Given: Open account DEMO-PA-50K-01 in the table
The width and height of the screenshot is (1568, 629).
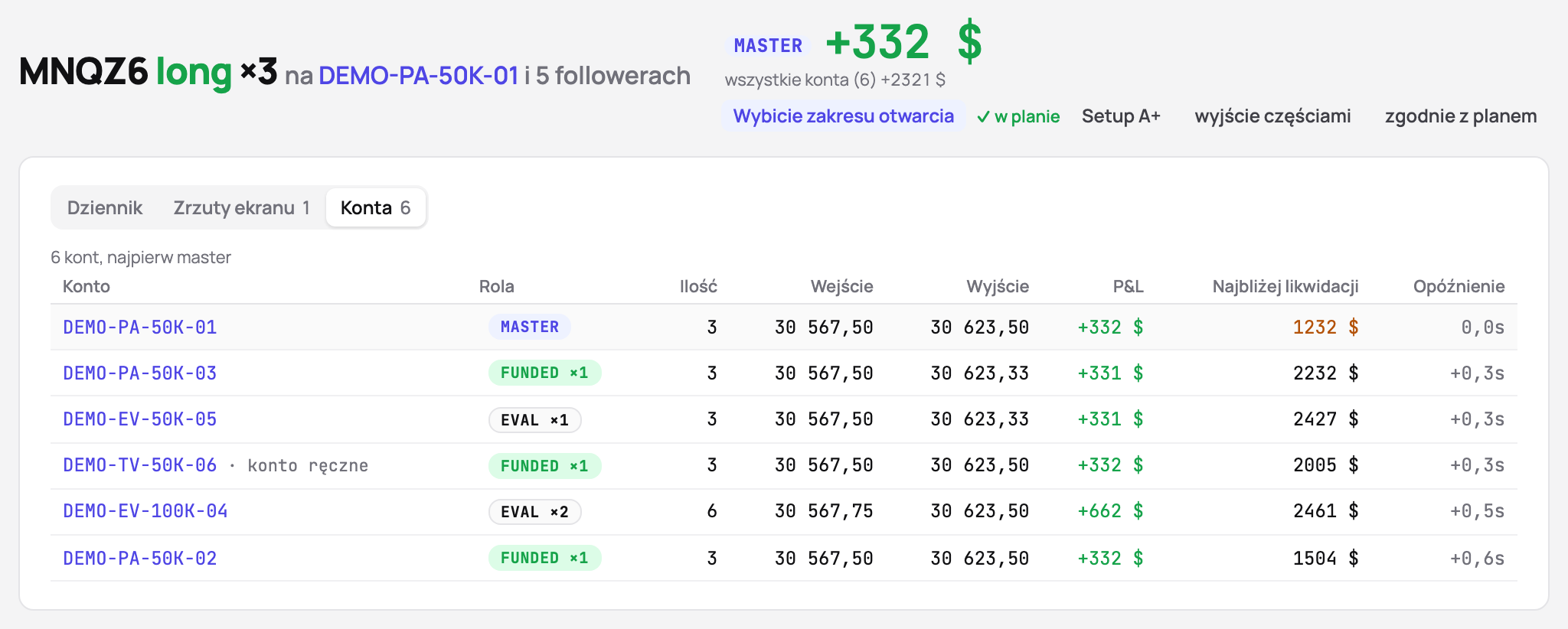Looking at the screenshot, I should [x=140, y=327].
